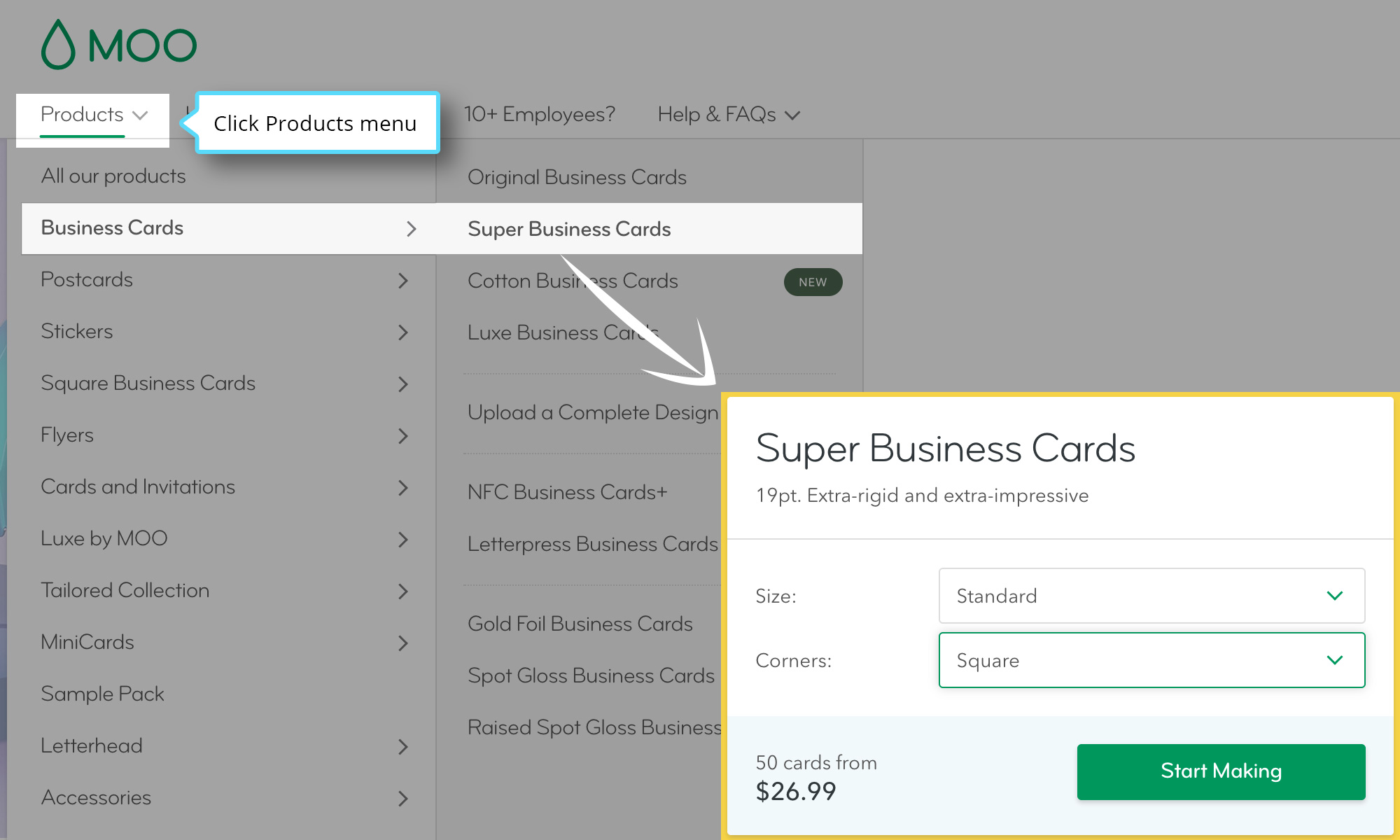
Task: Open Tailored Collection category
Action: pos(125,590)
